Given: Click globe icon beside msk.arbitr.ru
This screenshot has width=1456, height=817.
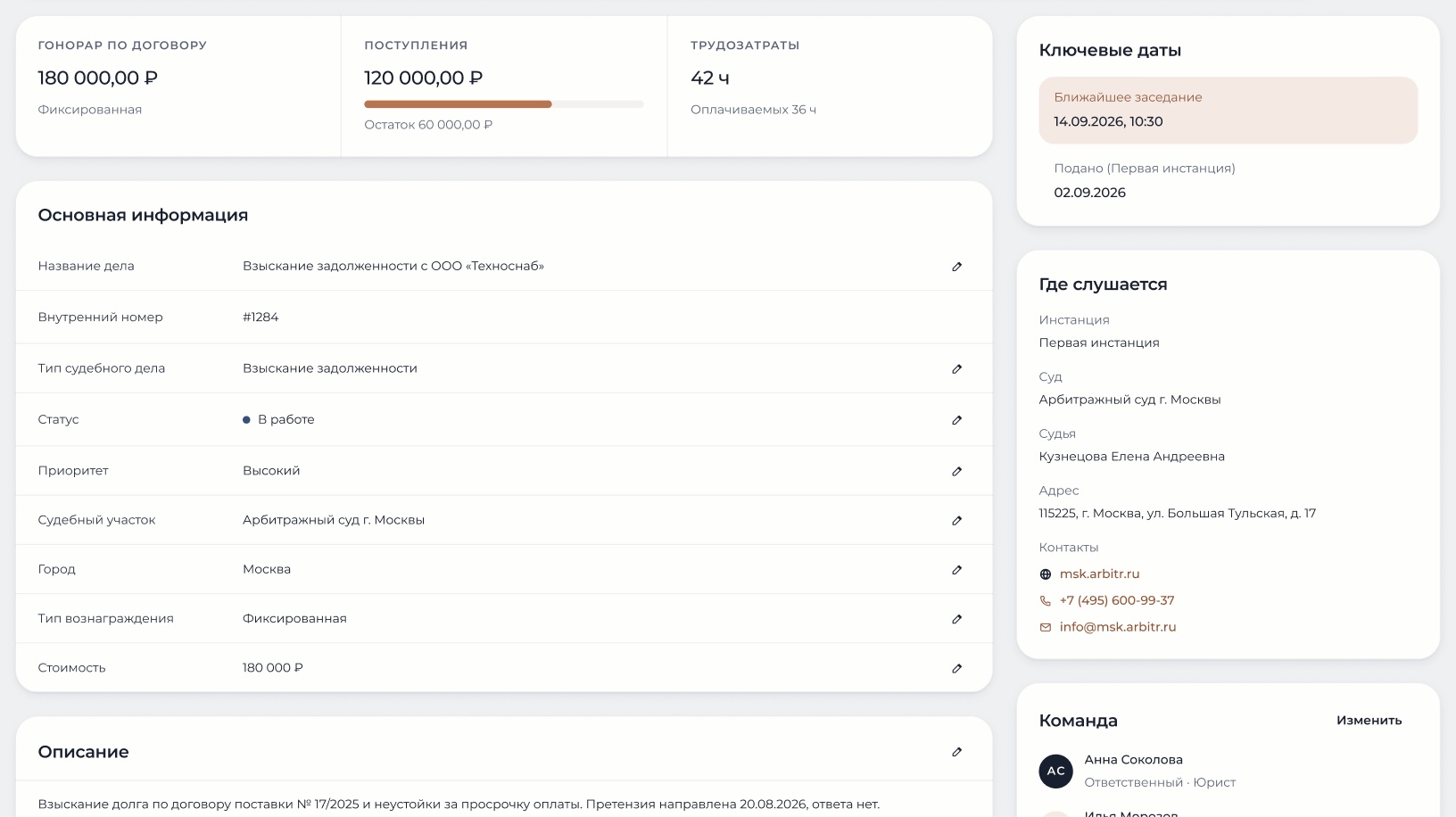Looking at the screenshot, I should [x=1046, y=574].
